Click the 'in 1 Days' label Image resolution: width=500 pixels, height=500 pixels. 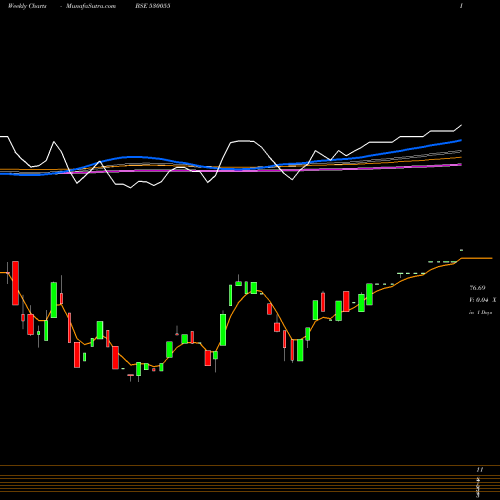click(480, 313)
